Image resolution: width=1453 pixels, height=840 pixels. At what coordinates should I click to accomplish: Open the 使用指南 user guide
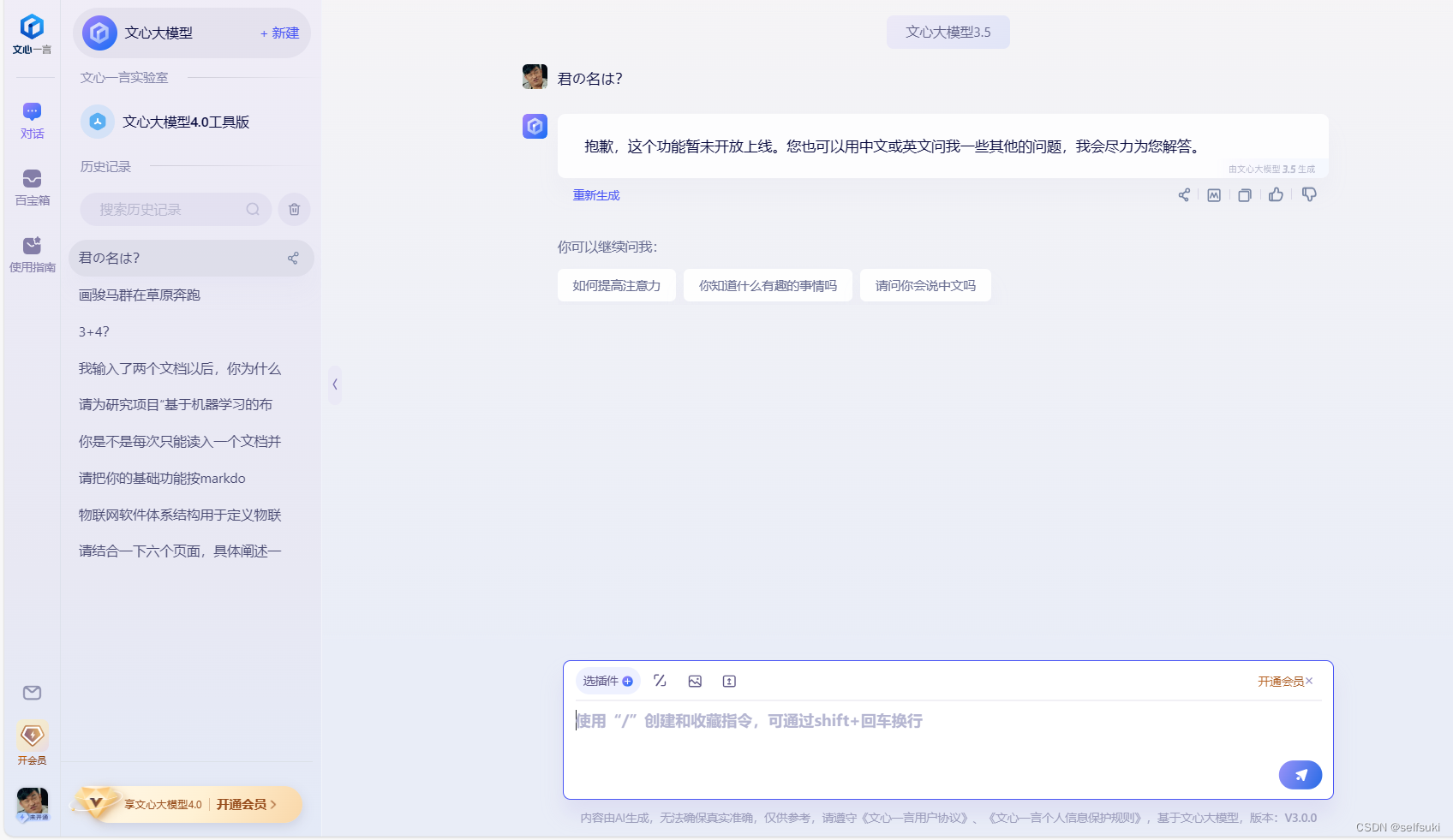click(x=32, y=254)
